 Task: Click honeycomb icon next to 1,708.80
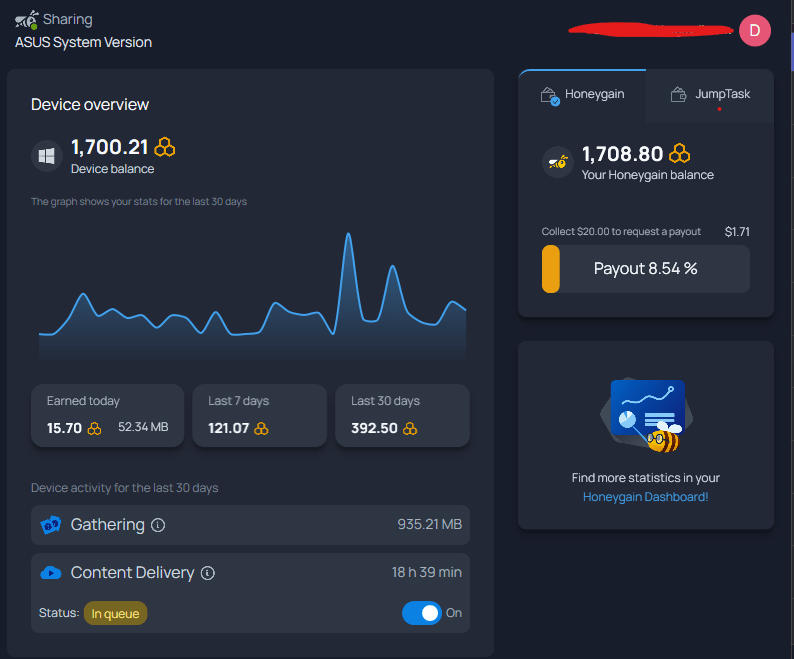pos(680,153)
